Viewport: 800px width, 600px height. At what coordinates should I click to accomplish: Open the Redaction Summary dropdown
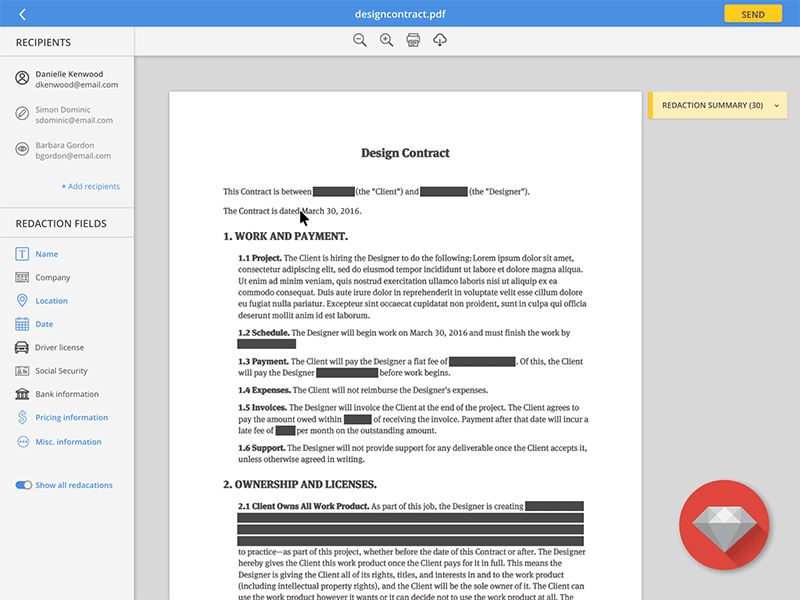(716, 104)
